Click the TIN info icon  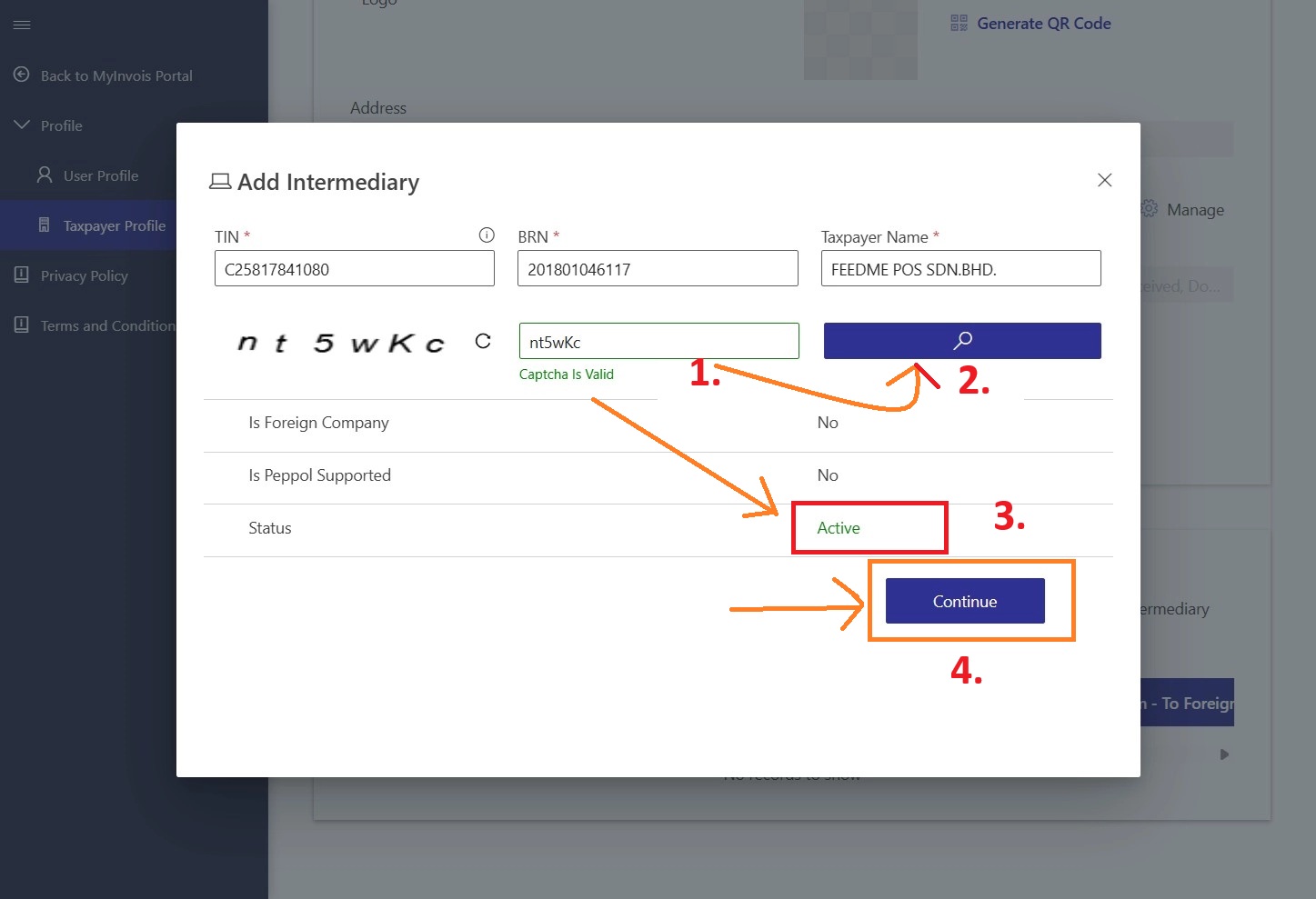click(487, 235)
